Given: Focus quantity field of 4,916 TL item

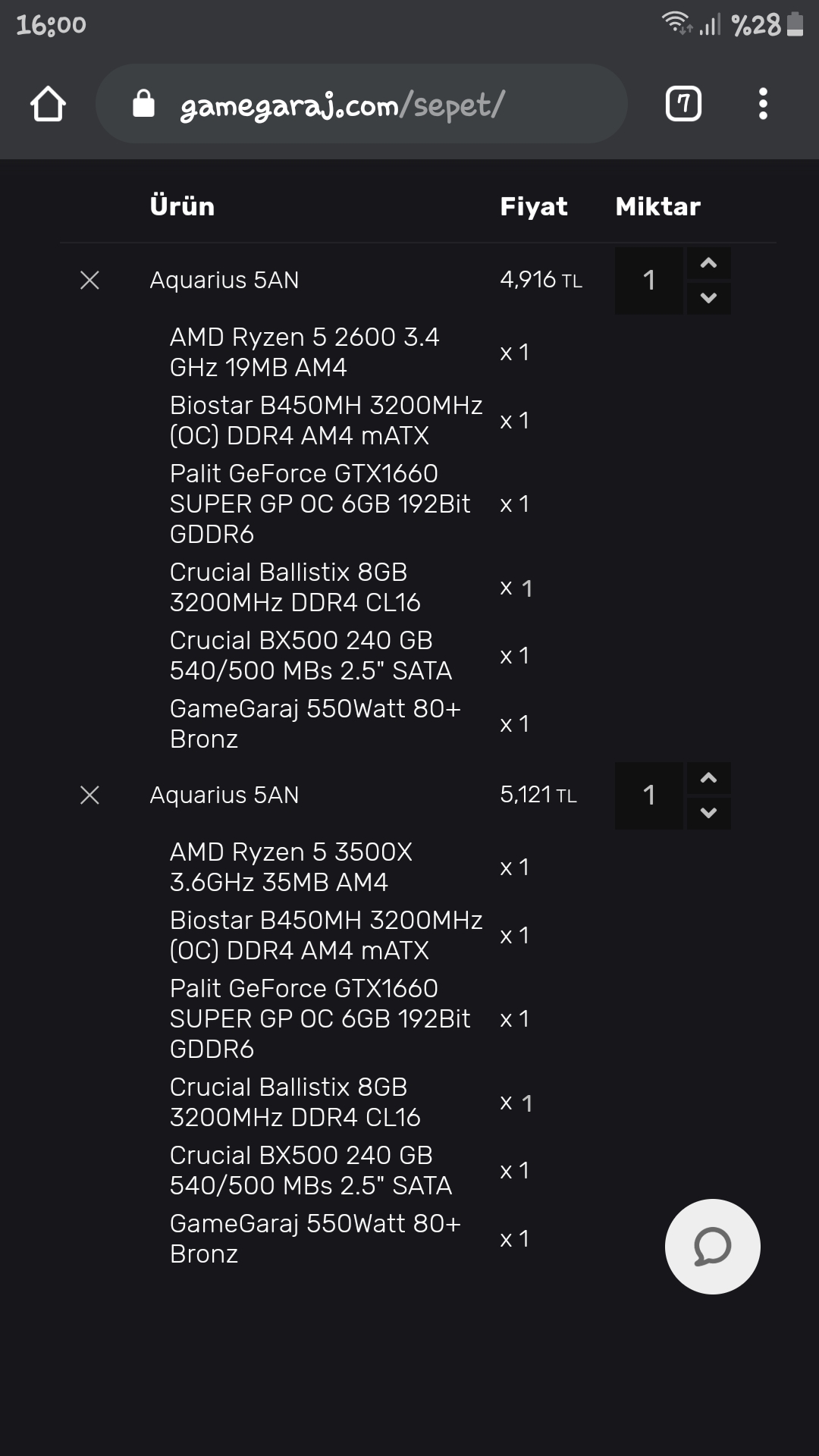Looking at the screenshot, I should (x=649, y=281).
